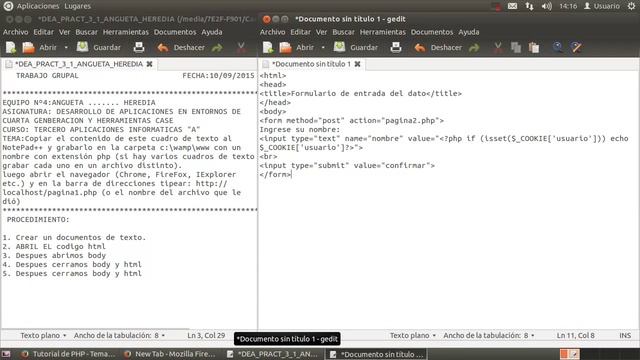
Task: Click Deshacer undo arrow in left gedit window
Action: tap(163, 48)
